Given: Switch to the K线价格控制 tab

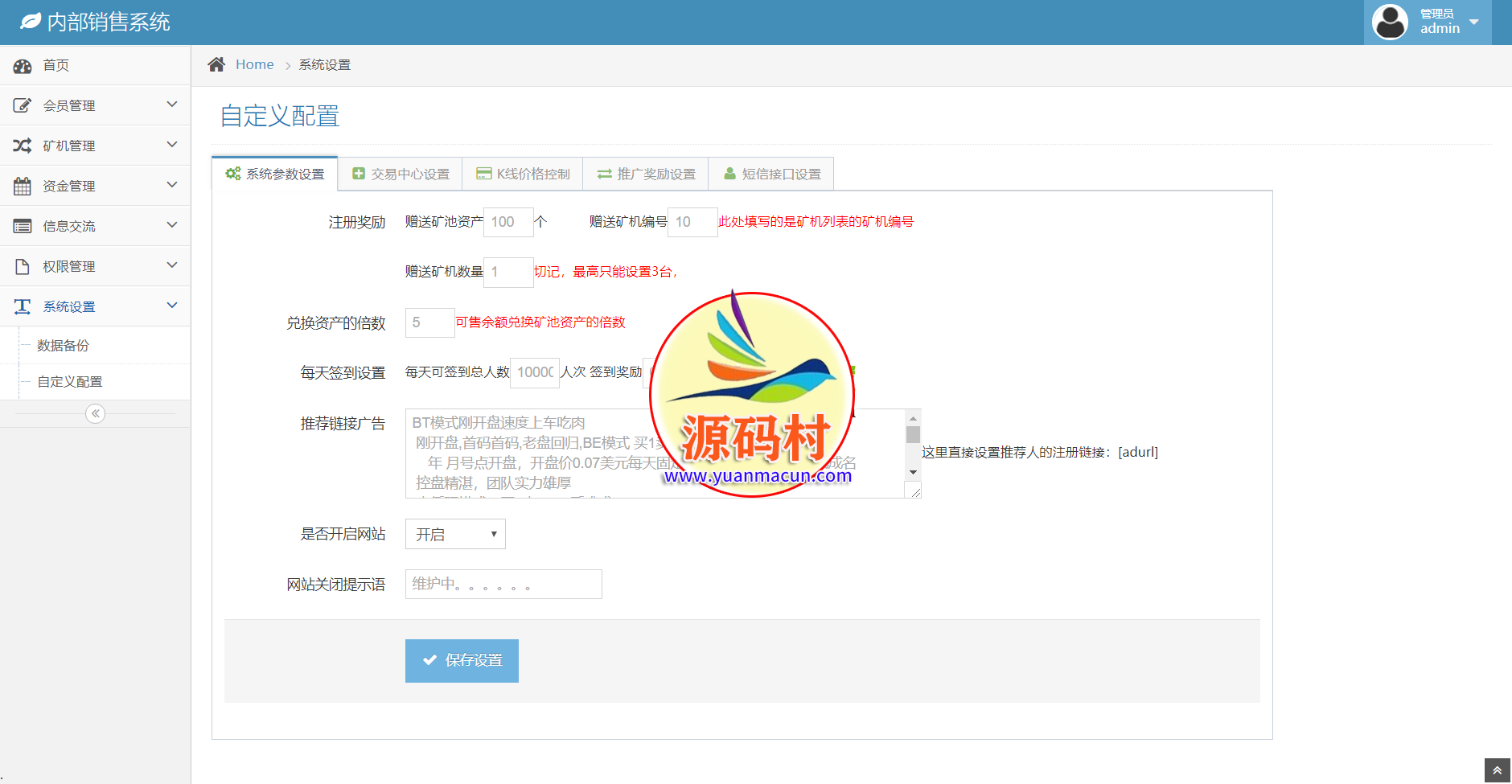Looking at the screenshot, I should tap(523, 174).
